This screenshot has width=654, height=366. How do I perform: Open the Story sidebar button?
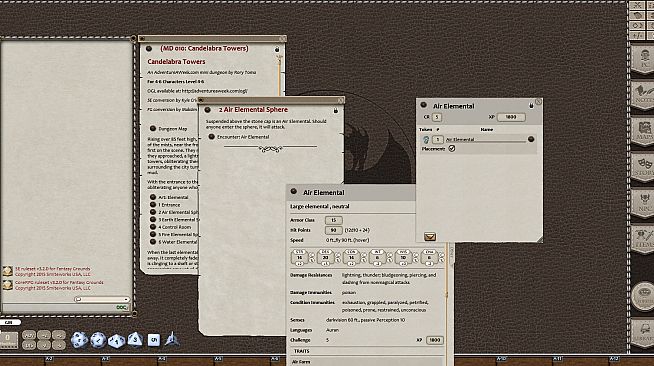point(644,168)
